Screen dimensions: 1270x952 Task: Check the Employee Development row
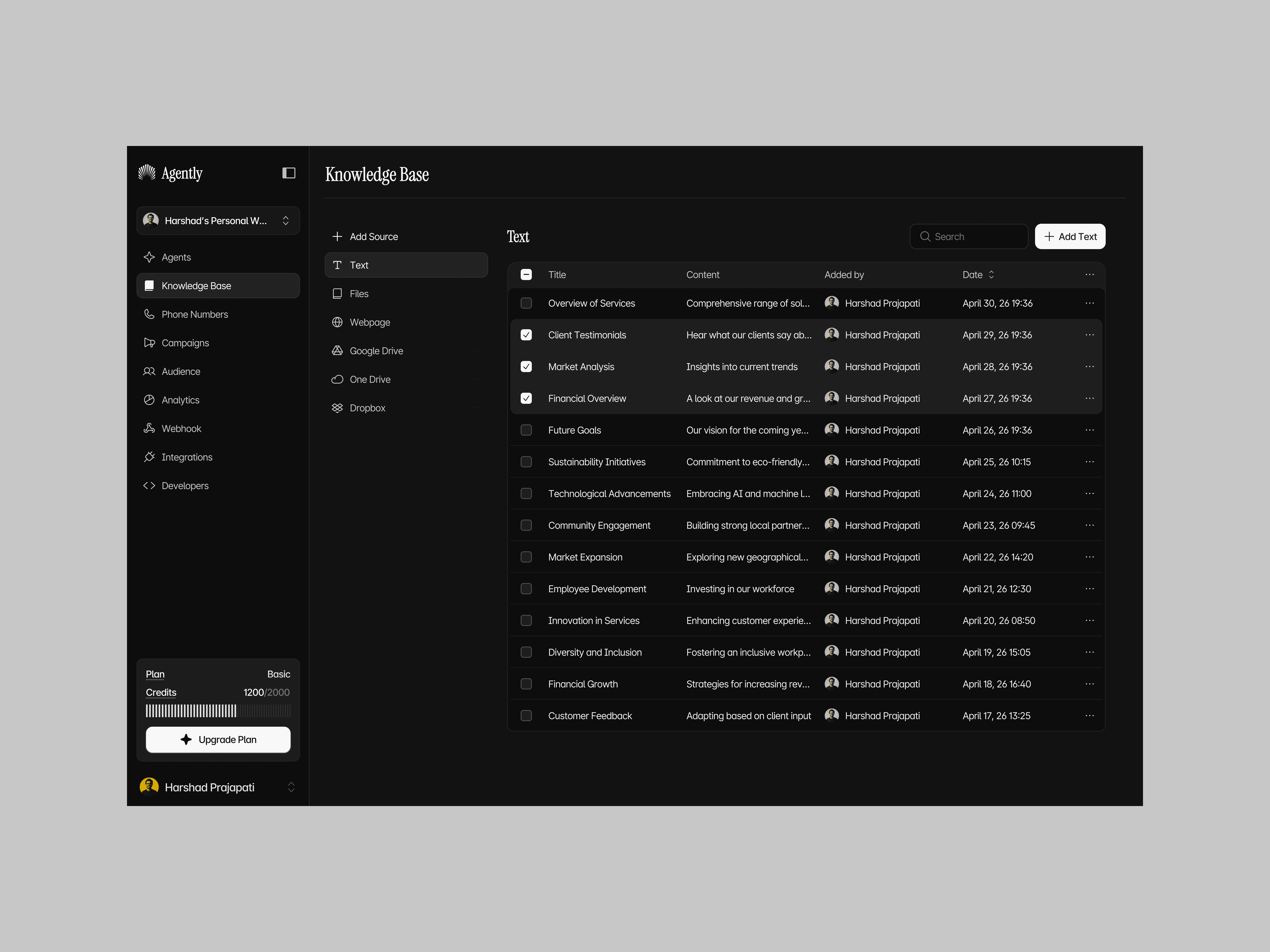[526, 589]
